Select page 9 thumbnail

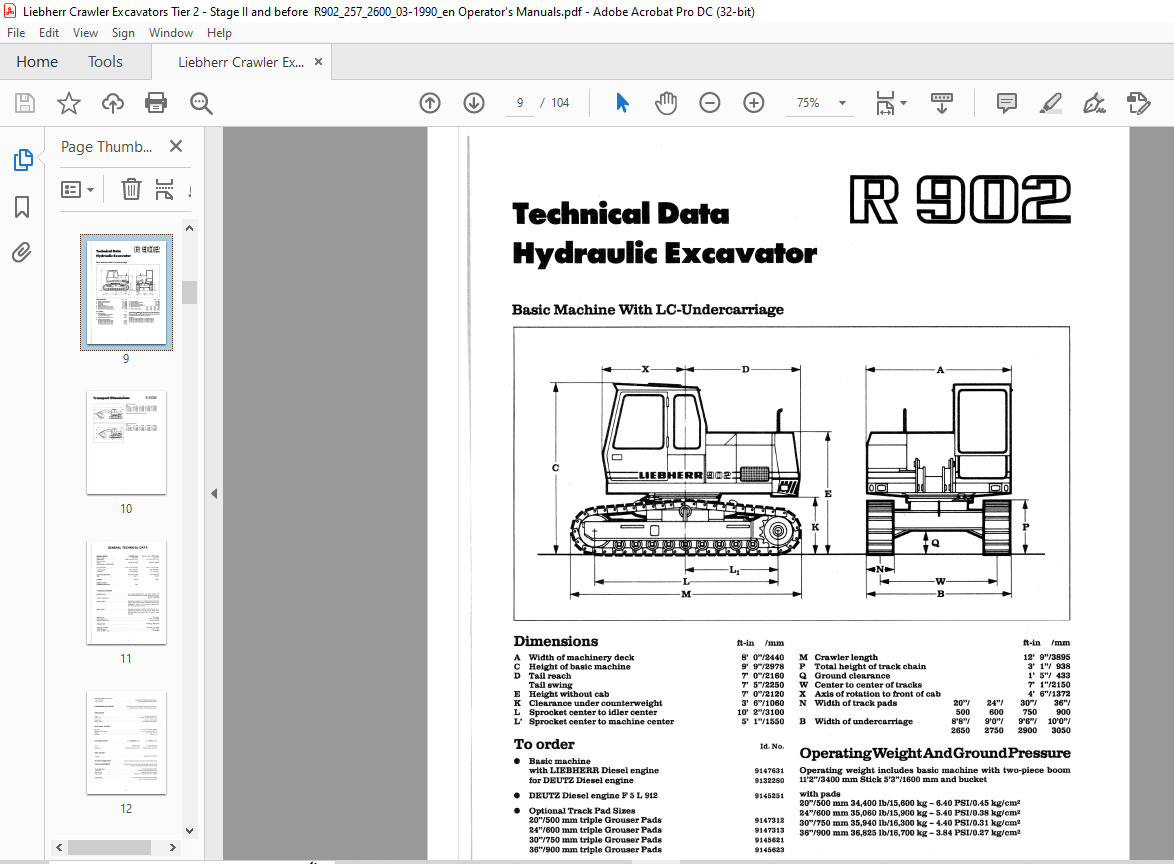click(127, 292)
